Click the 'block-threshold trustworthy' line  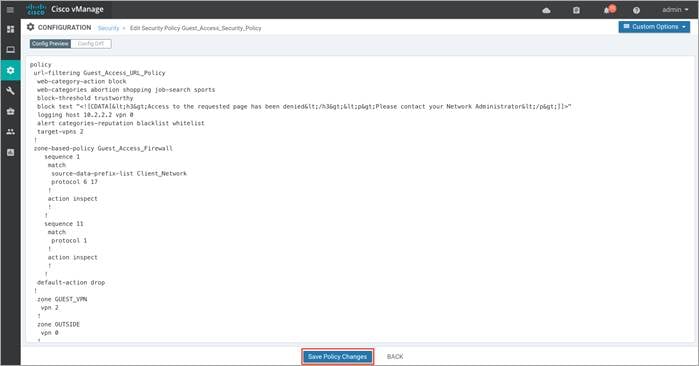pos(85,98)
